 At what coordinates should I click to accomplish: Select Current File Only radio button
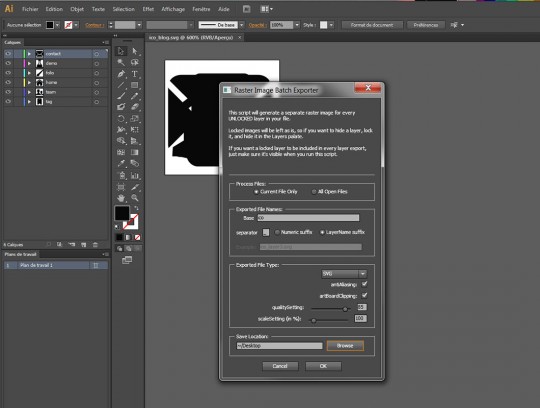tap(256, 192)
